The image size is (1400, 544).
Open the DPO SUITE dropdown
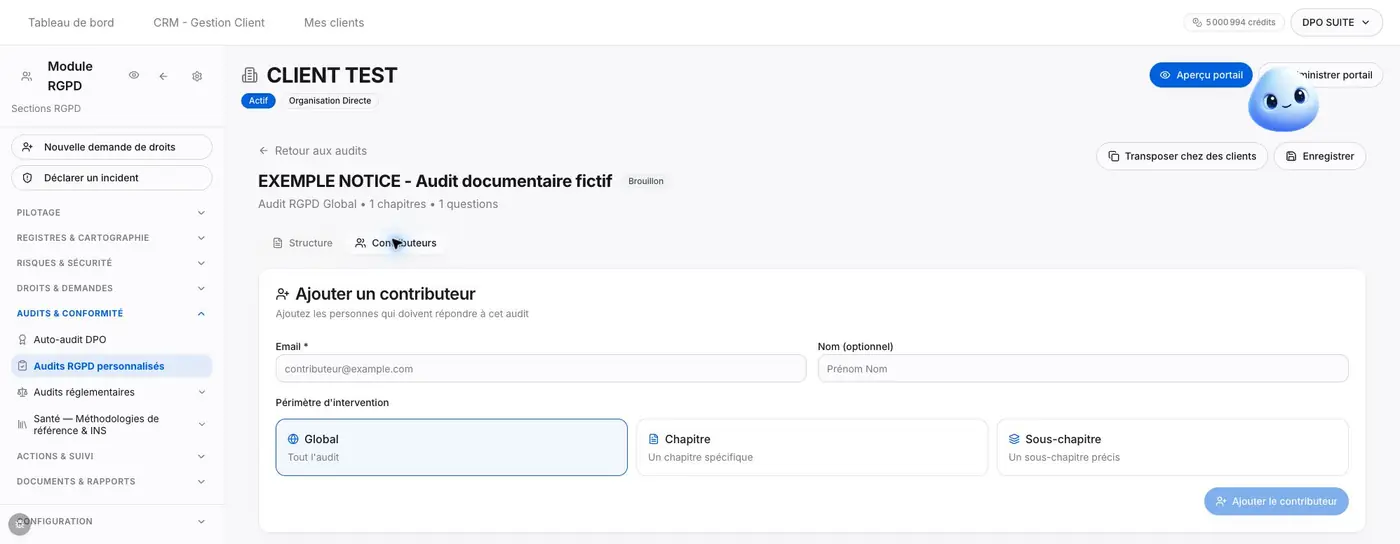1336,22
